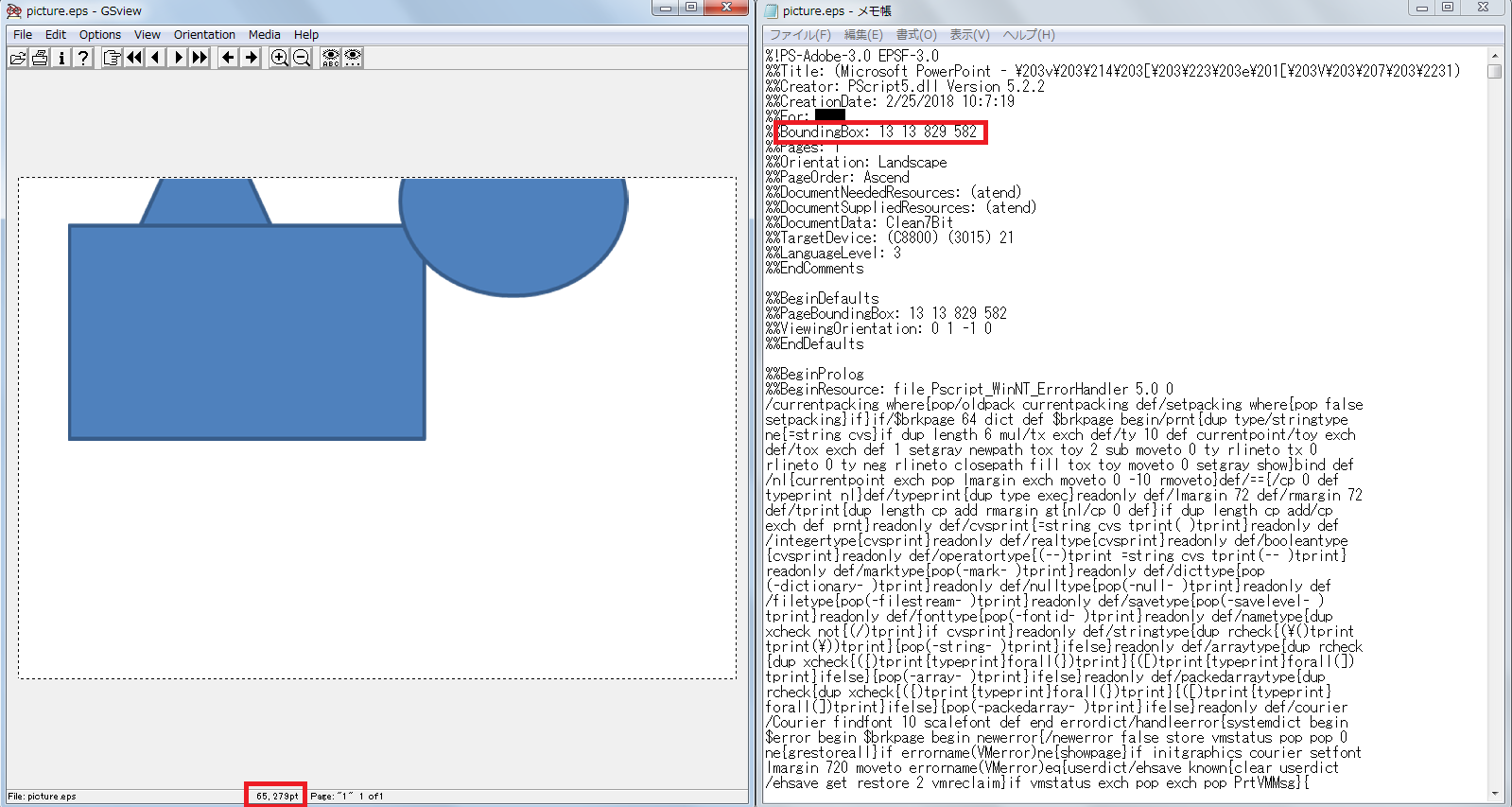This screenshot has width=1512, height=807.
Task: Open the Options menu in GSview
Action: point(100,34)
